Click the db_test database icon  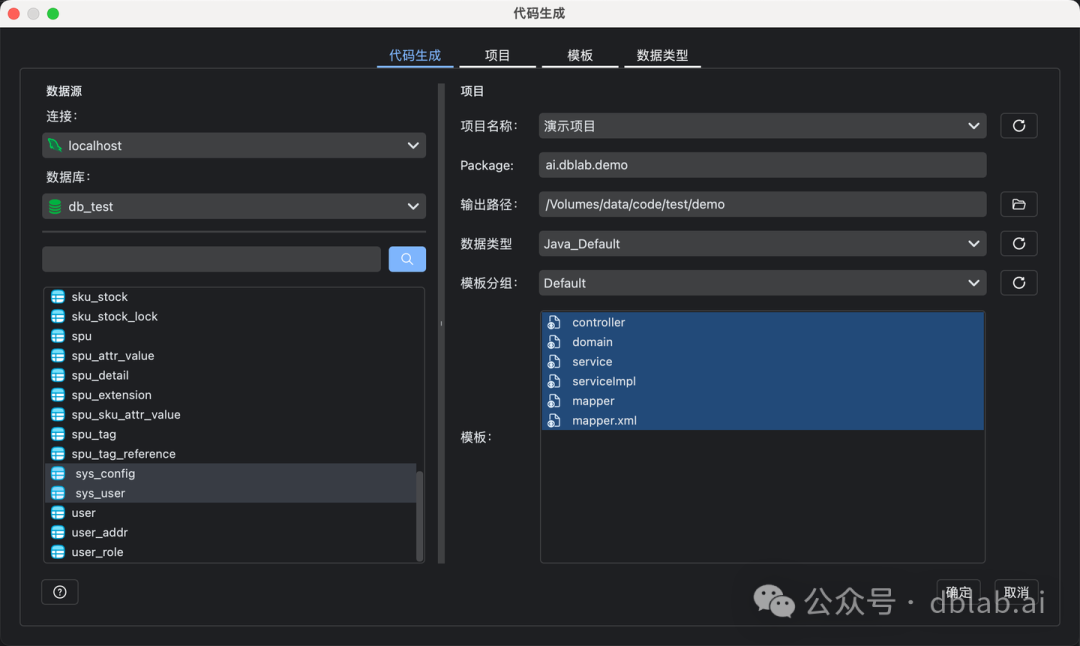(x=55, y=207)
